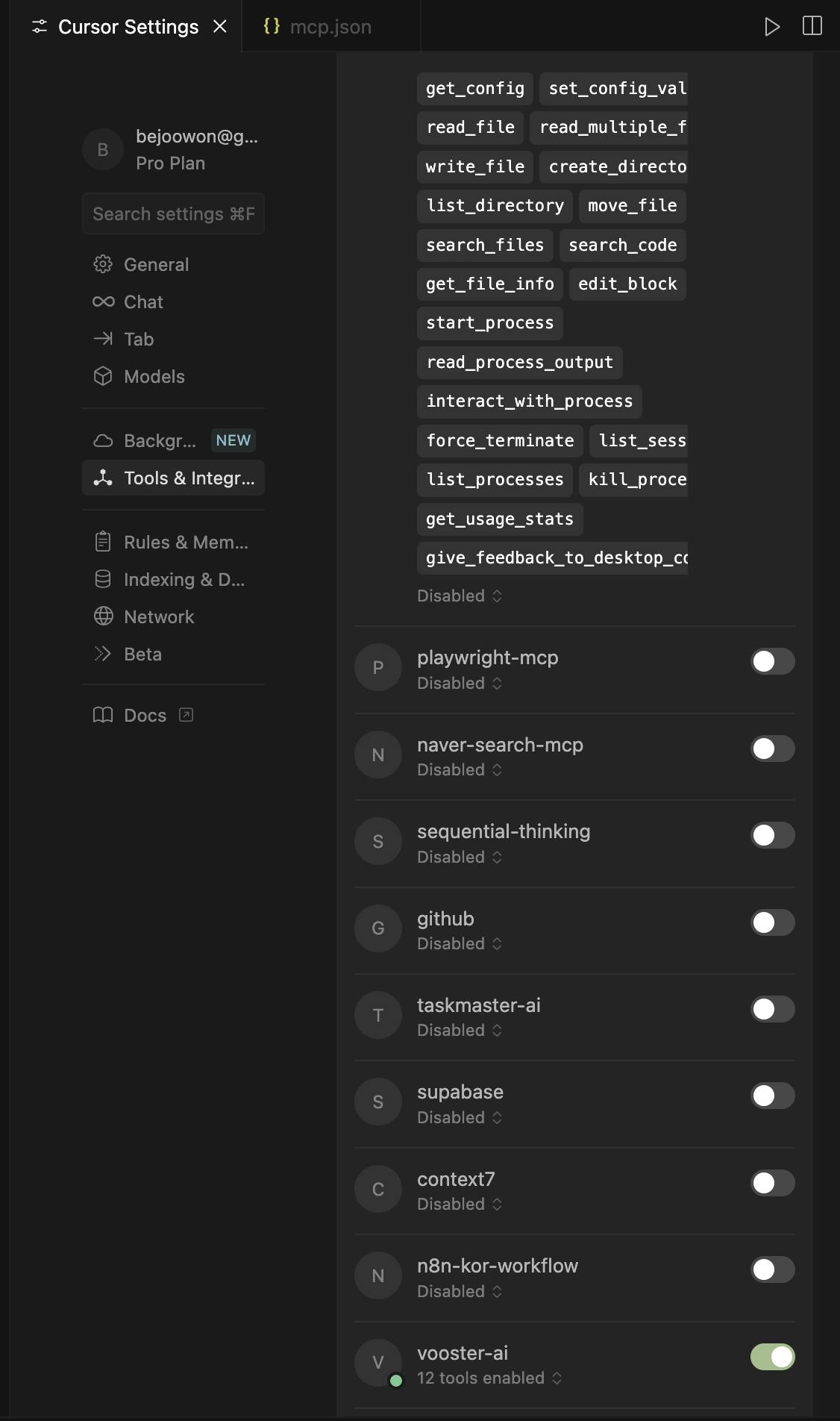Switch to the mcp.json tab
Screen dimensions: 840x1421
click(318, 27)
